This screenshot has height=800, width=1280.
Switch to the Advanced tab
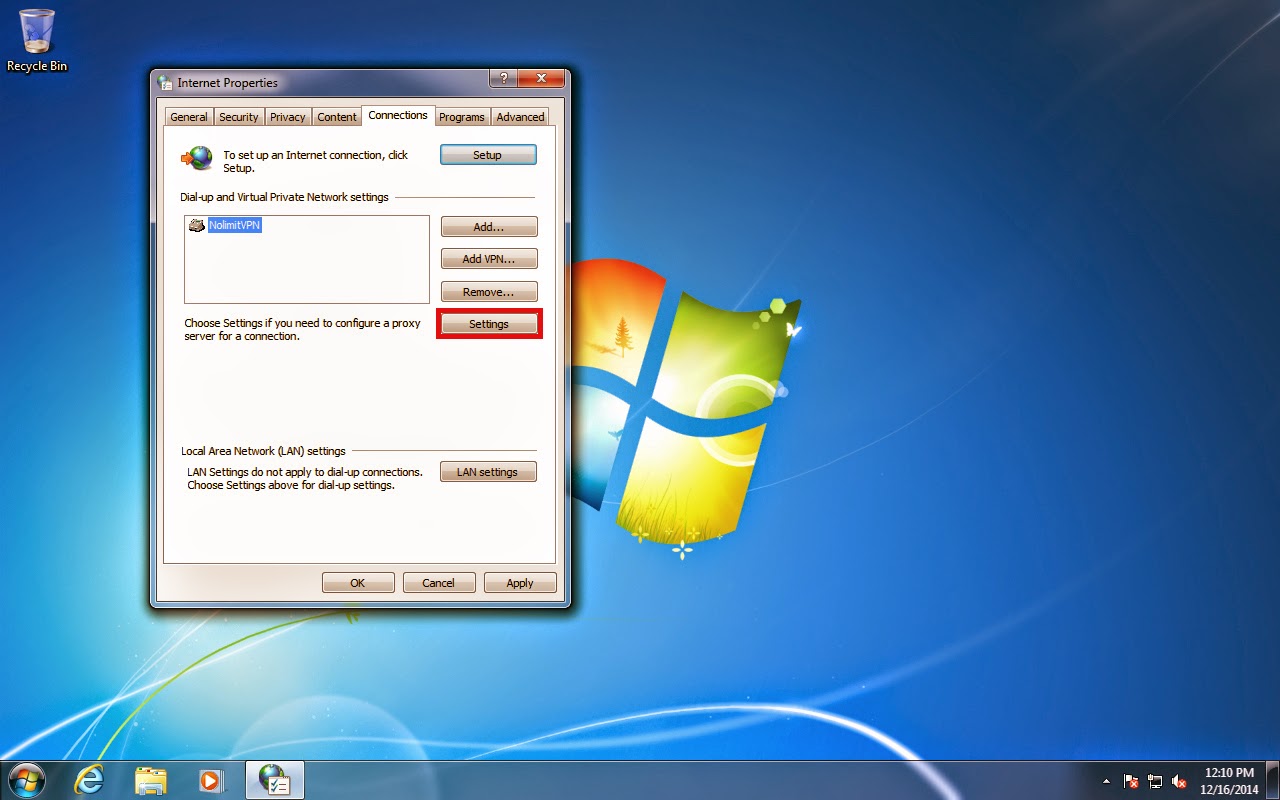(521, 117)
